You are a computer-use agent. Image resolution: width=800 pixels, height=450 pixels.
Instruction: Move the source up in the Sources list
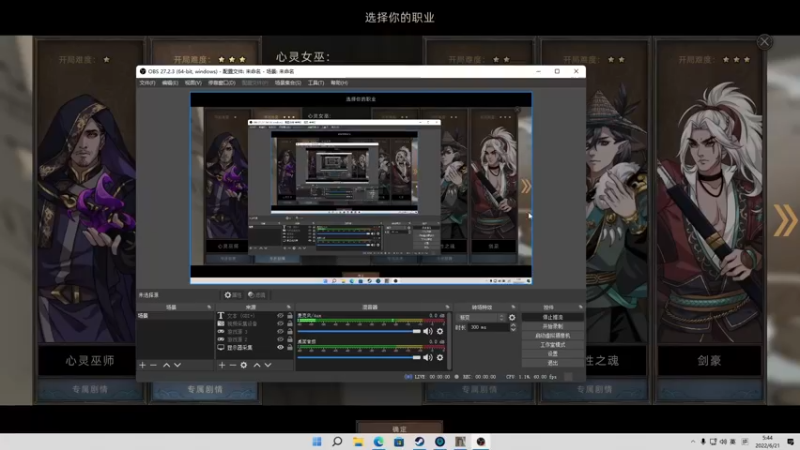point(257,365)
